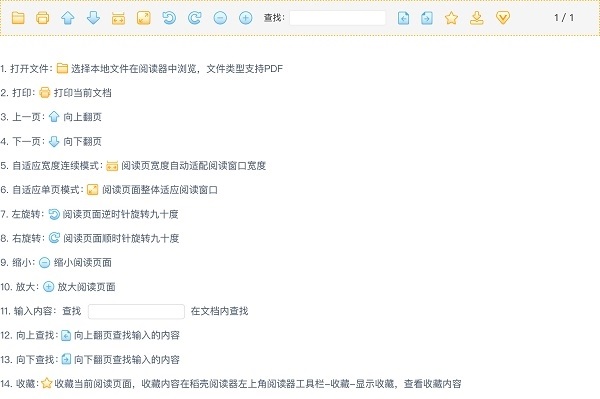Click page icon in the 向下查找 line
600x399 pixels.
click(66, 359)
